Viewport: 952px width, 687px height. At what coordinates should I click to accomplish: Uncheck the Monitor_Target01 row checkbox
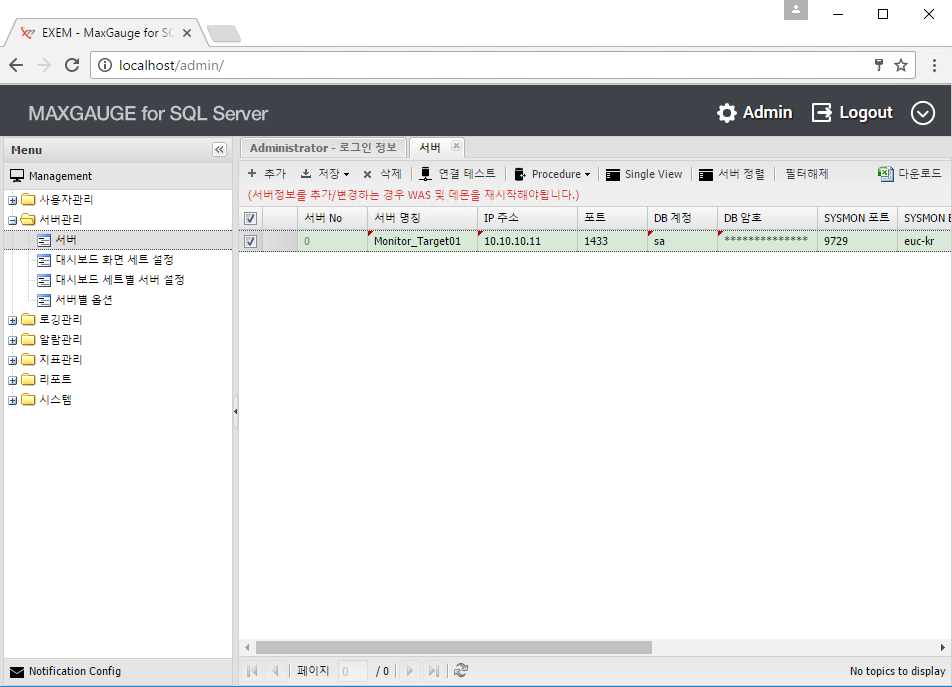coord(250,242)
